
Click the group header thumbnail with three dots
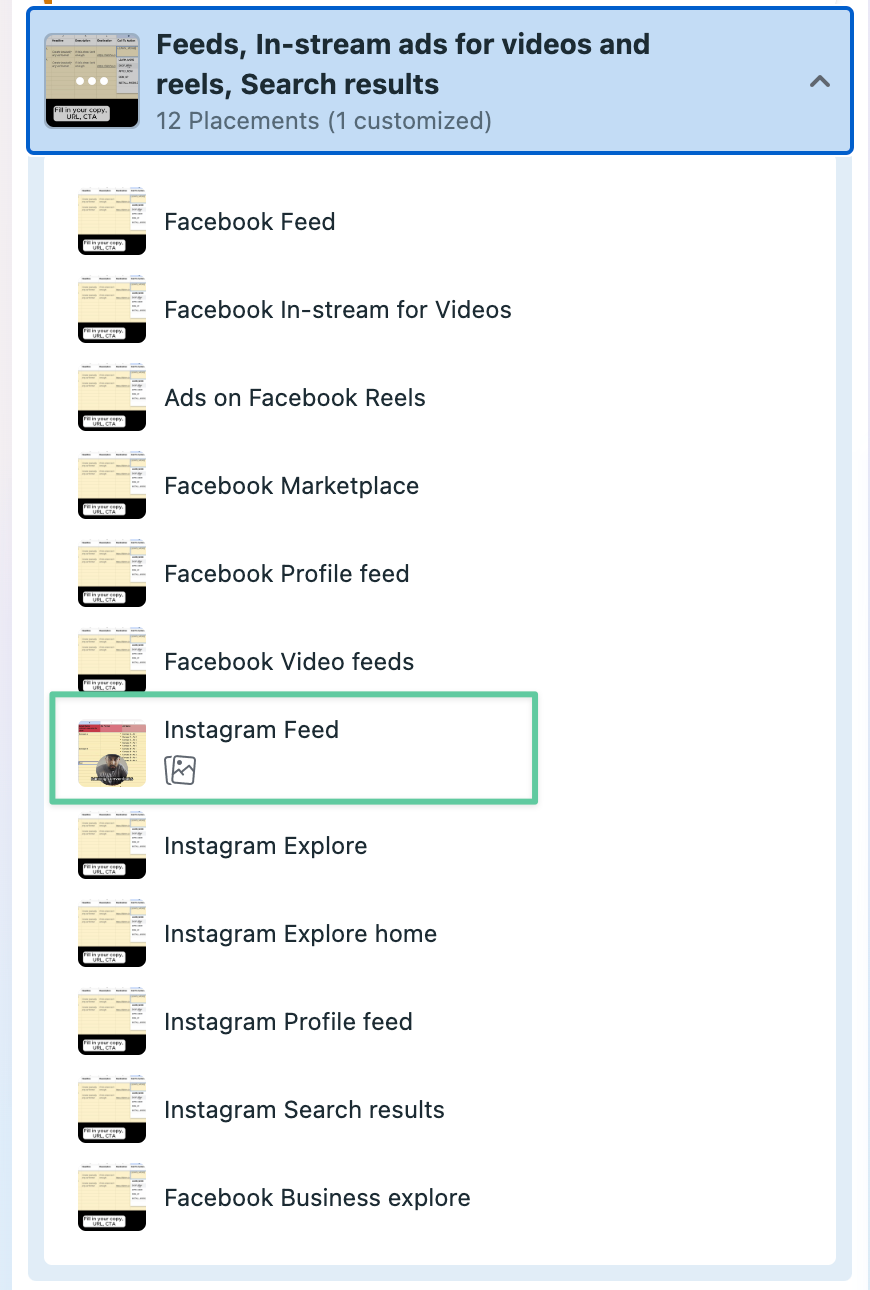(x=92, y=81)
